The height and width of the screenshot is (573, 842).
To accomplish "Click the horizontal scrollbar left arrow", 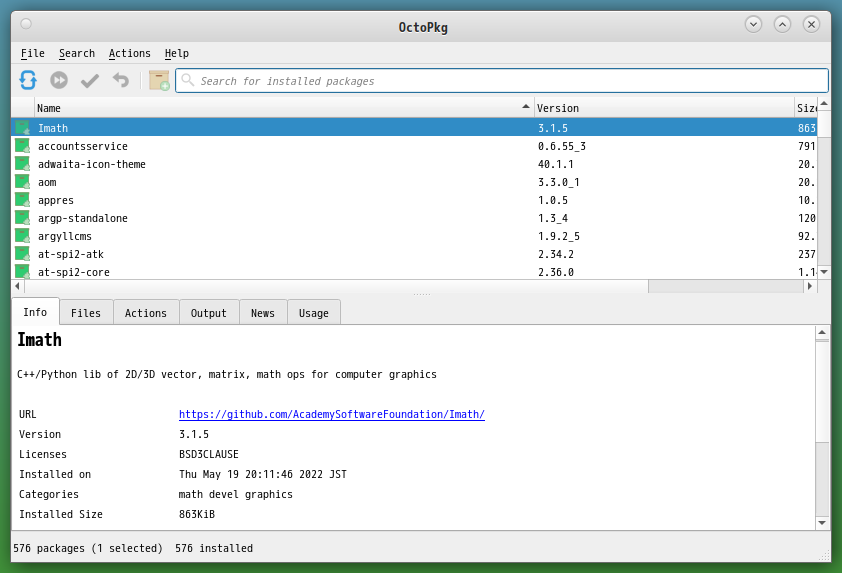I will pos(17,286).
